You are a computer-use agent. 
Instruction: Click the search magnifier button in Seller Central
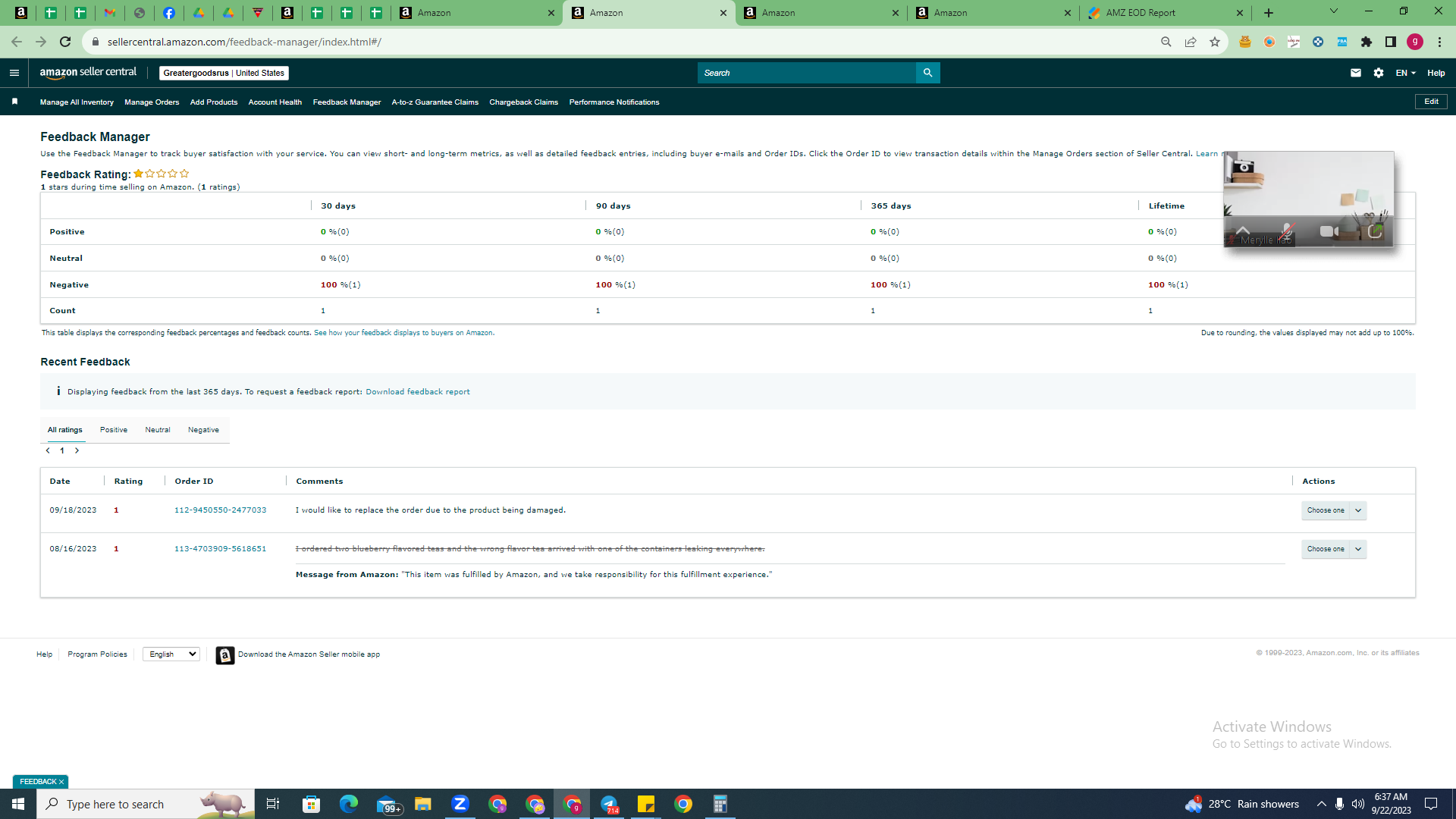[927, 73]
